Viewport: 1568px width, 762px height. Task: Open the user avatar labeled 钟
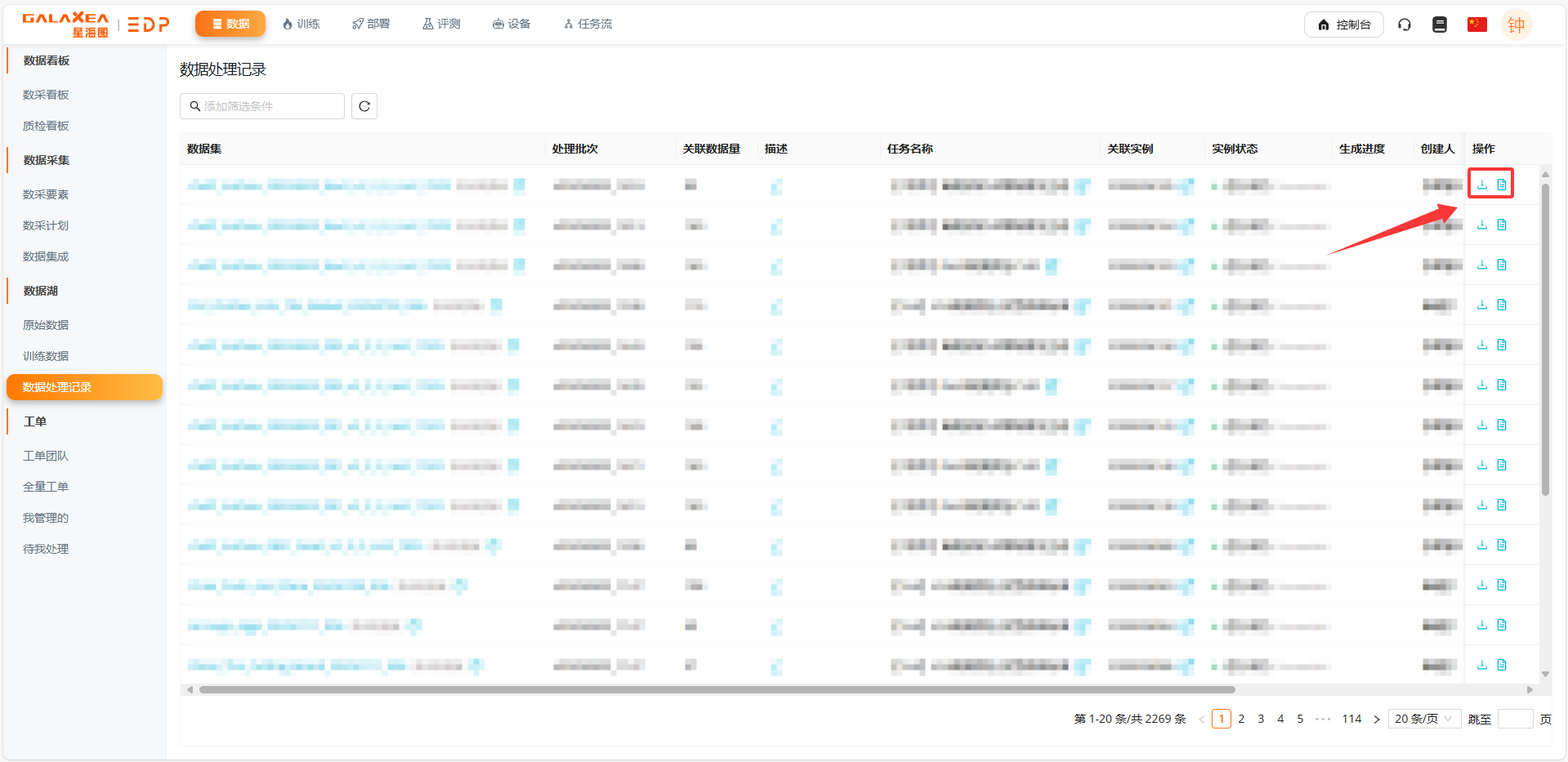click(x=1516, y=25)
